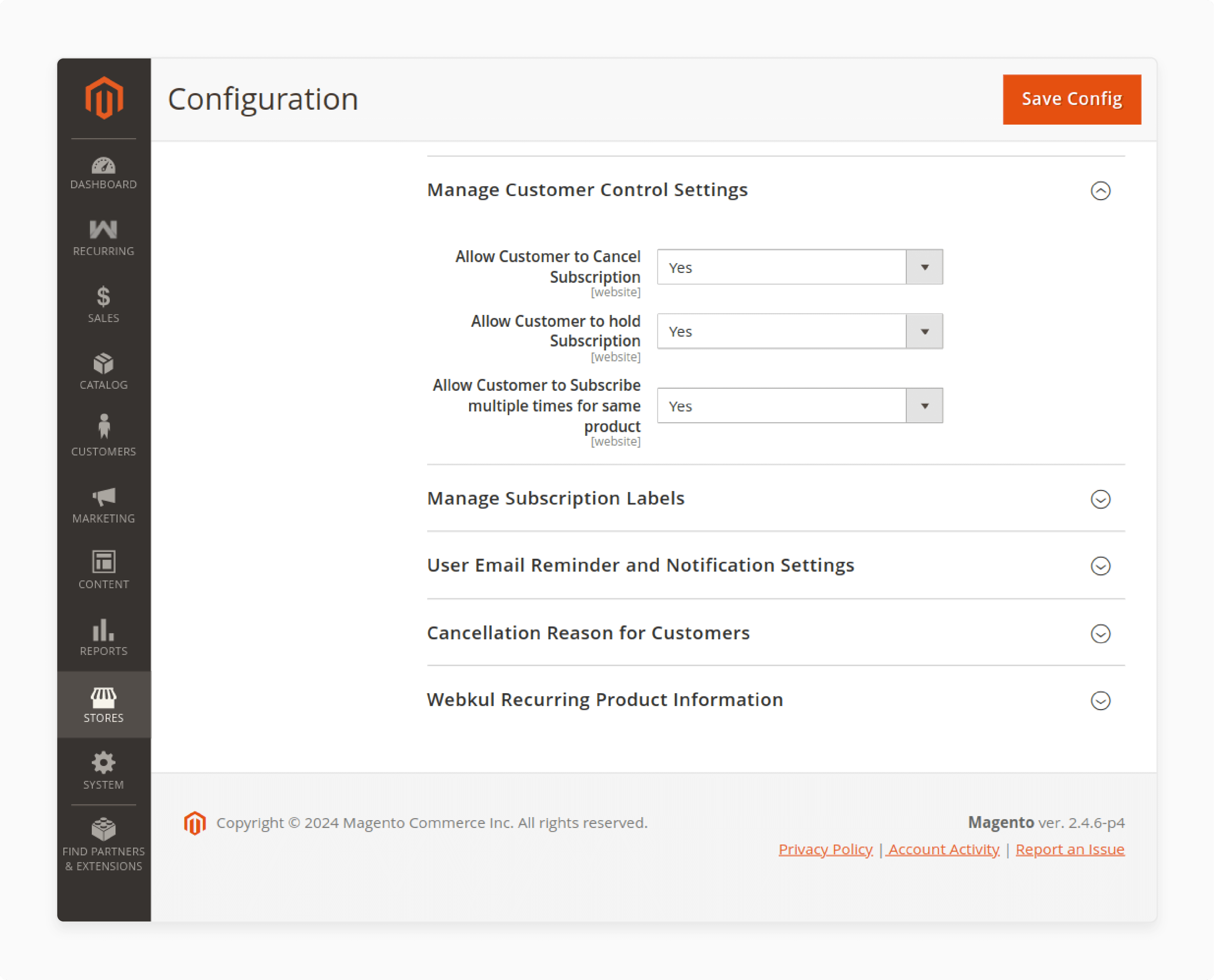Click the Magento logo in sidebar
The image size is (1214, 980).
[x=104, y=98]
